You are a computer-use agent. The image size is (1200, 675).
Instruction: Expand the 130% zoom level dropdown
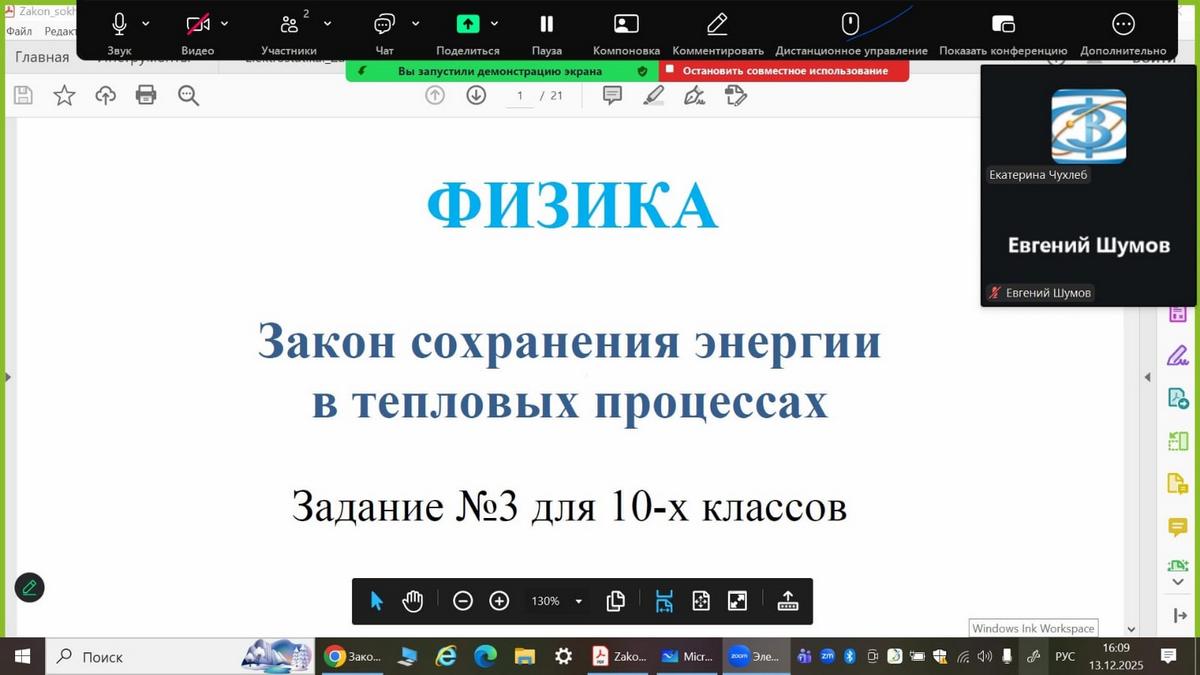click(578, 601)
